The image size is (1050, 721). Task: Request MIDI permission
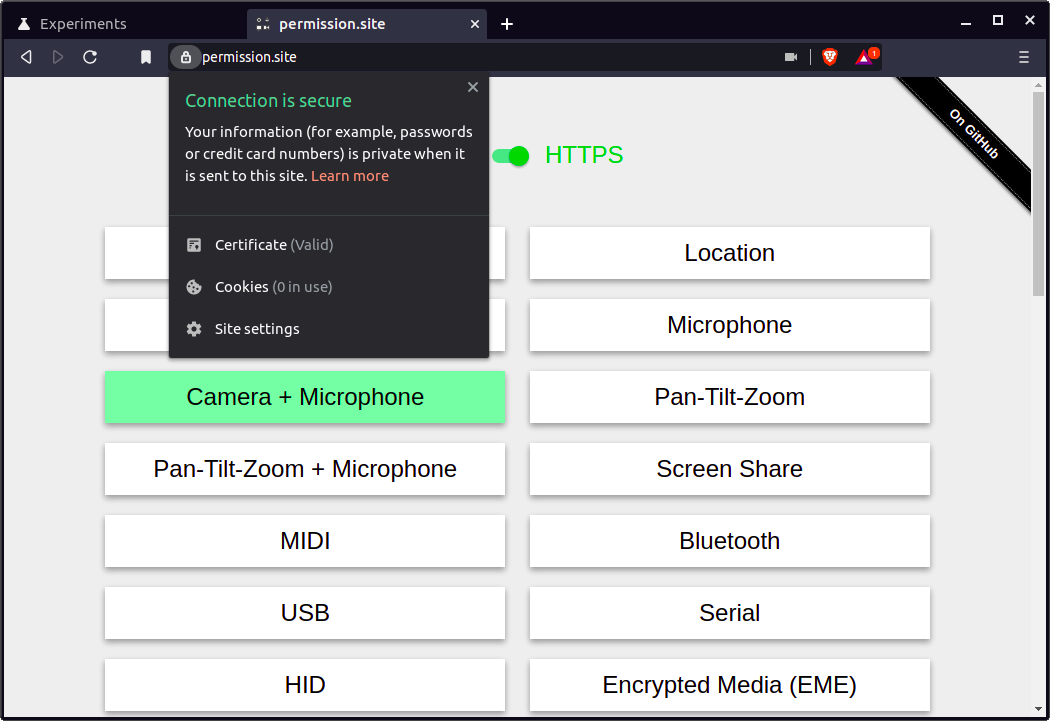[305, 541]
